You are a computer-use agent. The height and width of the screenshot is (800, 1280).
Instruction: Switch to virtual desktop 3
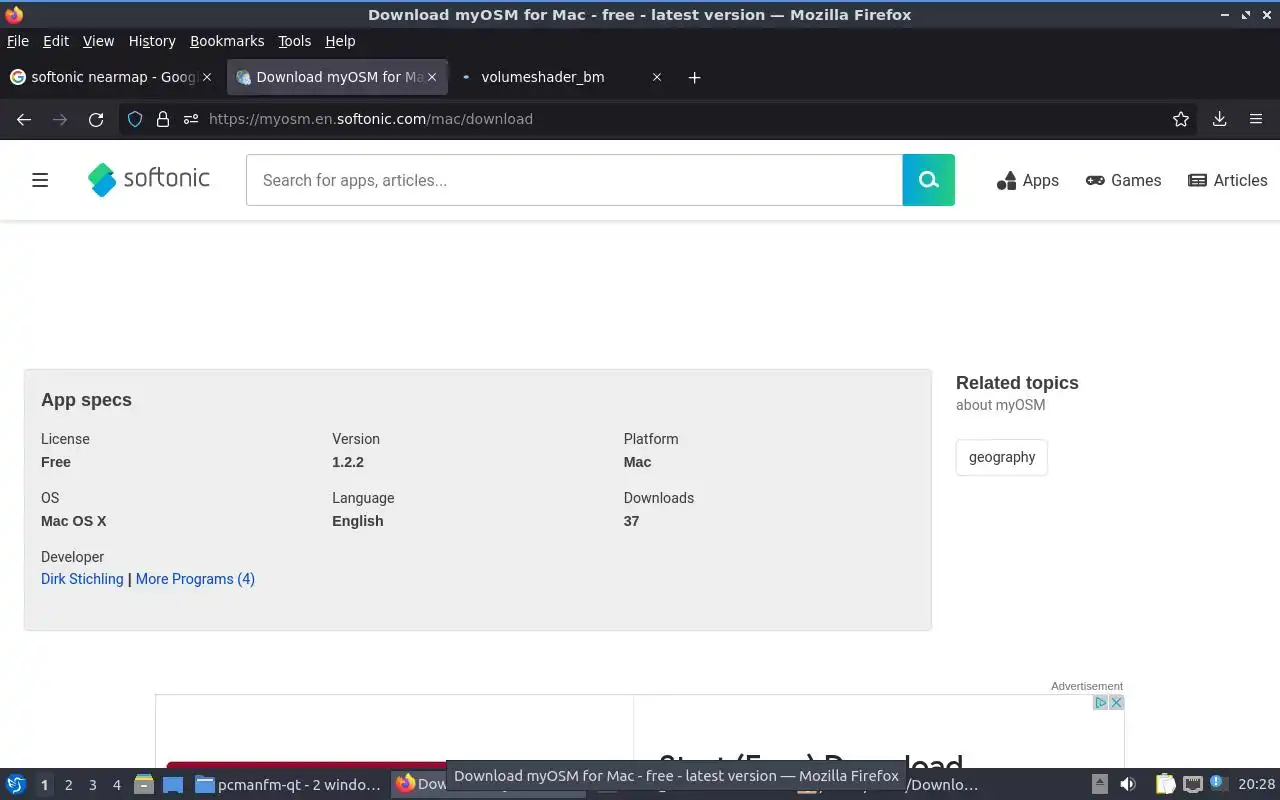click(x=93, y=785)
